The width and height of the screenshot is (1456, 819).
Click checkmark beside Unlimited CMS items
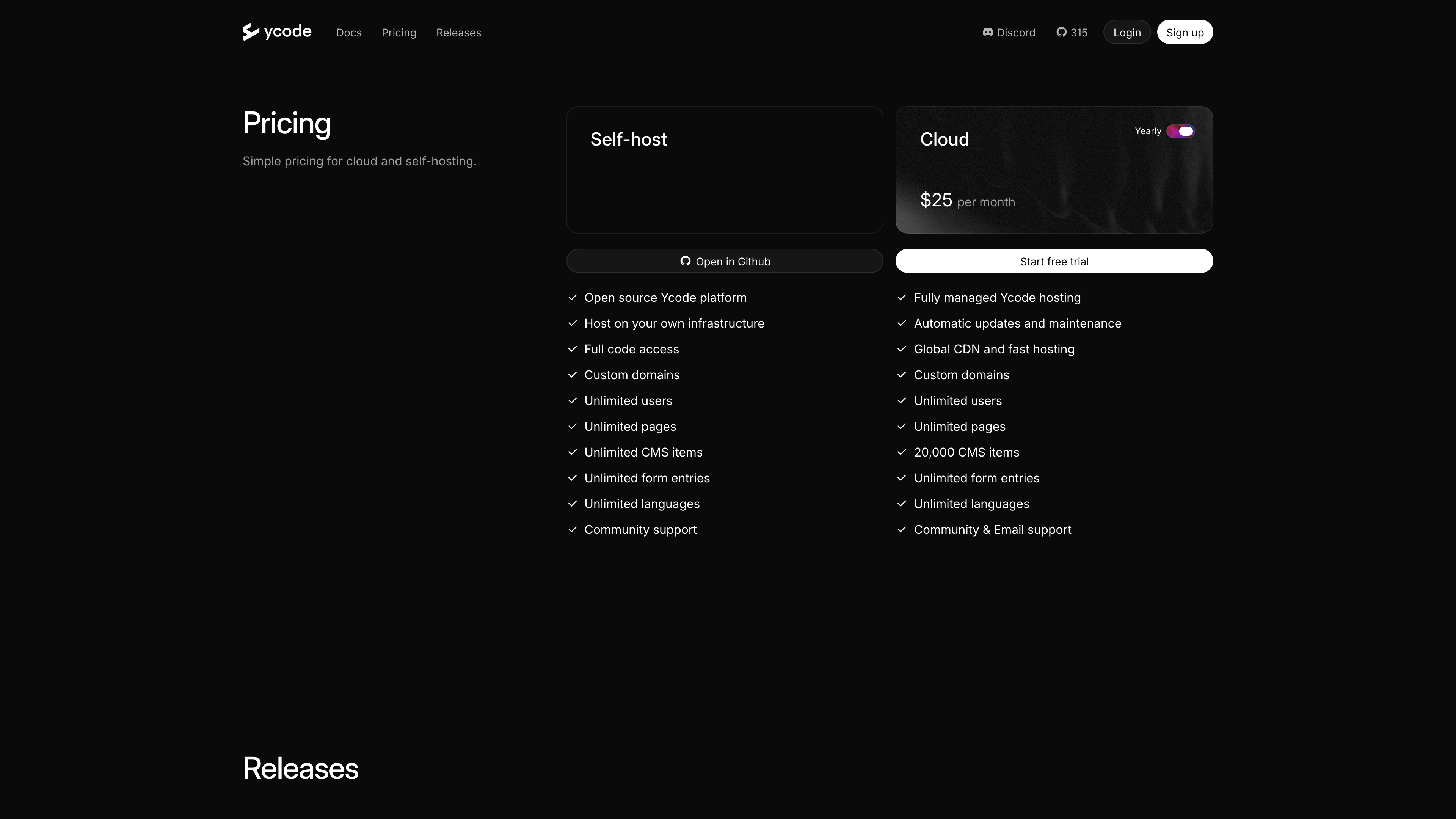573,452
